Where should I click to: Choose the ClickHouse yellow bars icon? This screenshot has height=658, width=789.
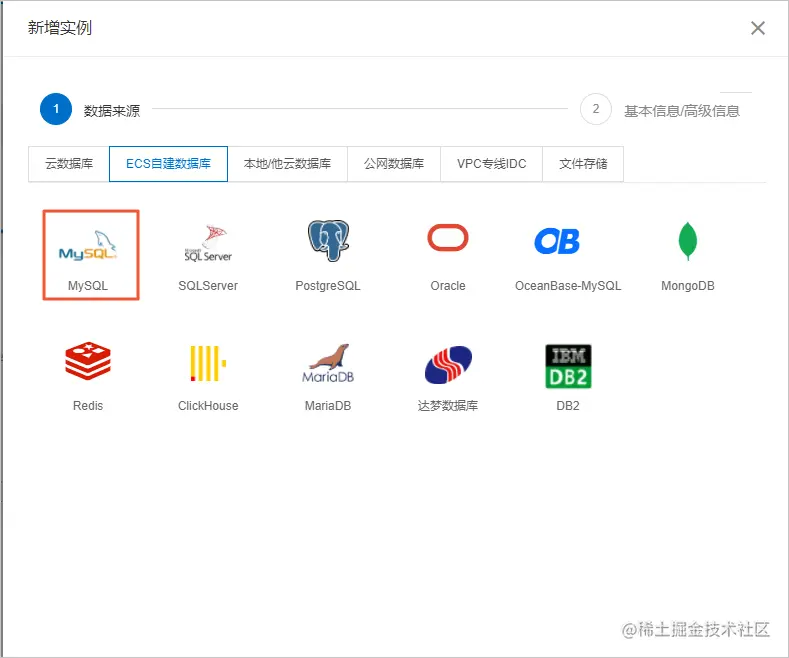click(208, 363)
